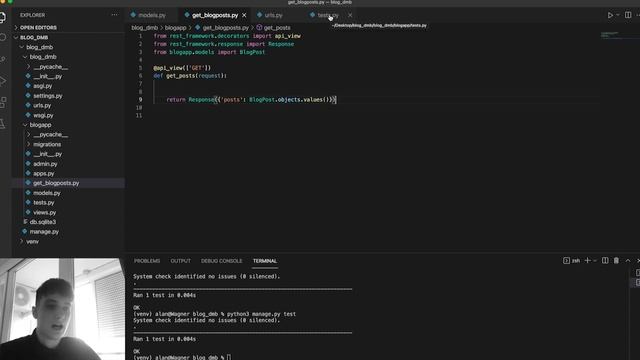Open the Extensions view in activity bar

tap(3, 102)
